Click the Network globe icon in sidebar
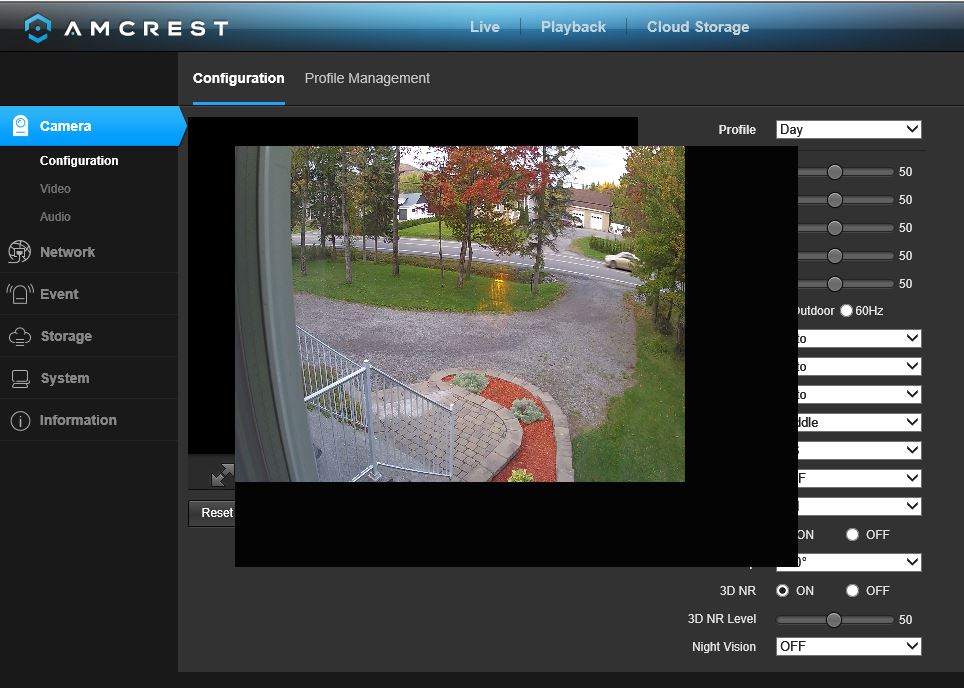964x688 pixels. pyautogui.click(x=20, y=252)
